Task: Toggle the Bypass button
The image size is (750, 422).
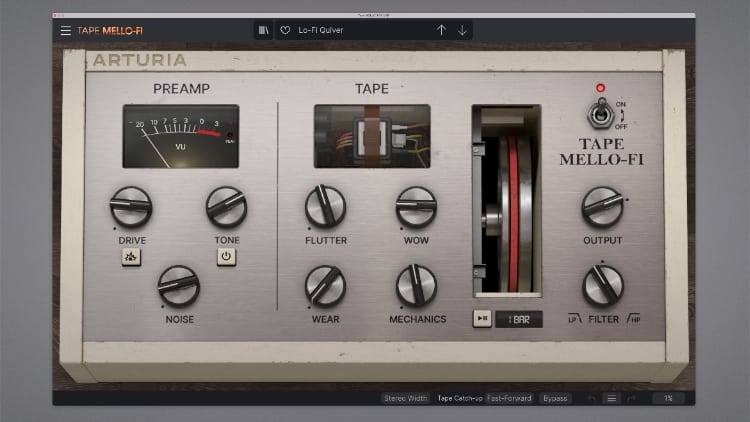Action: coord(555,398)
